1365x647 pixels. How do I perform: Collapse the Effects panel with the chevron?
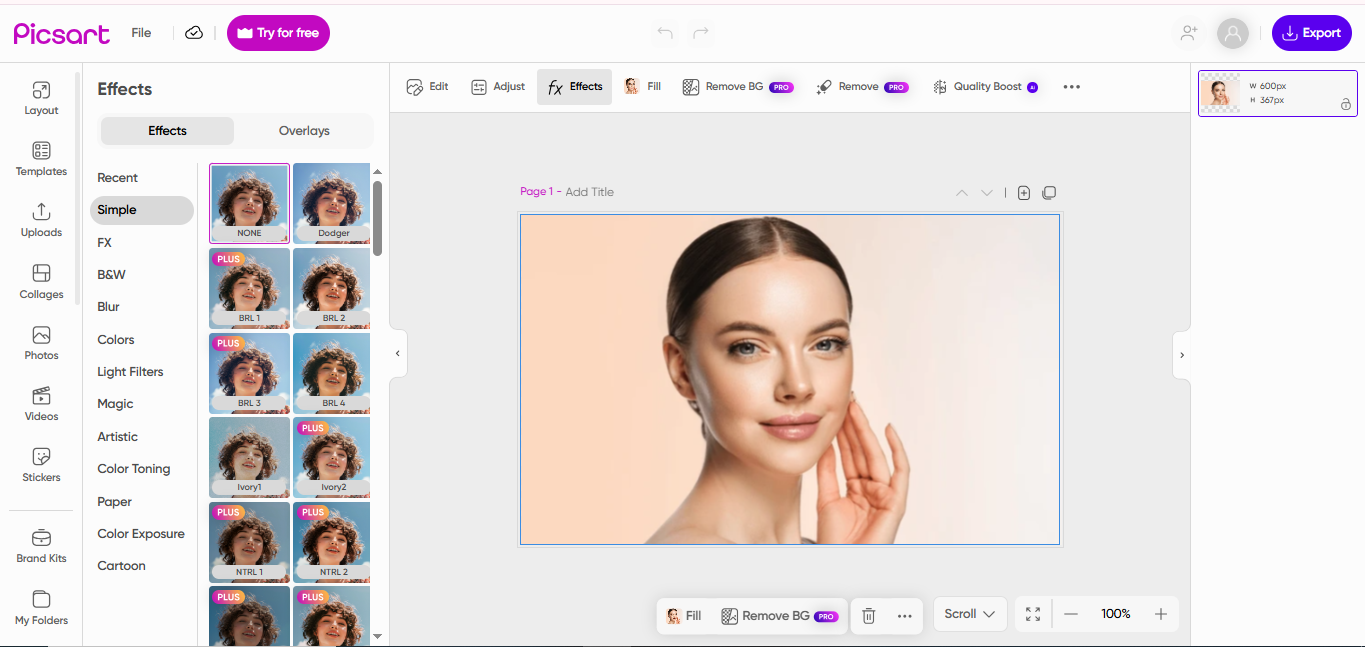coord(397,353)
